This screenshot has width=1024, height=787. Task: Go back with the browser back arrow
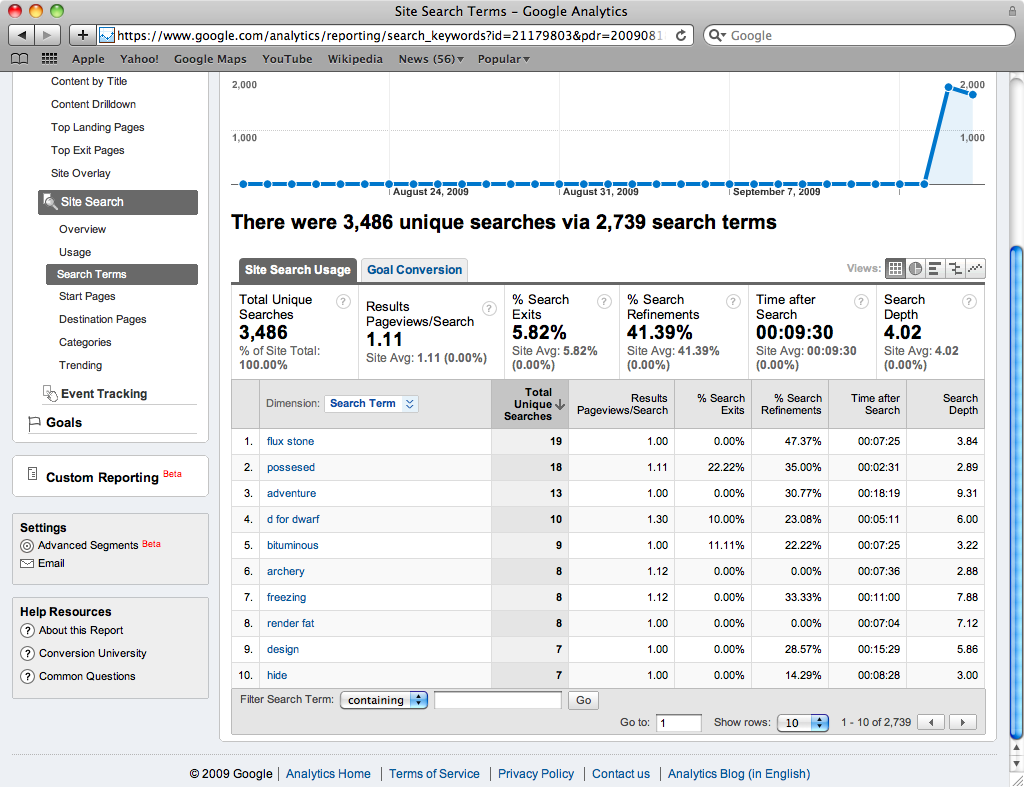pyautogui.click(x=21, y=35)
